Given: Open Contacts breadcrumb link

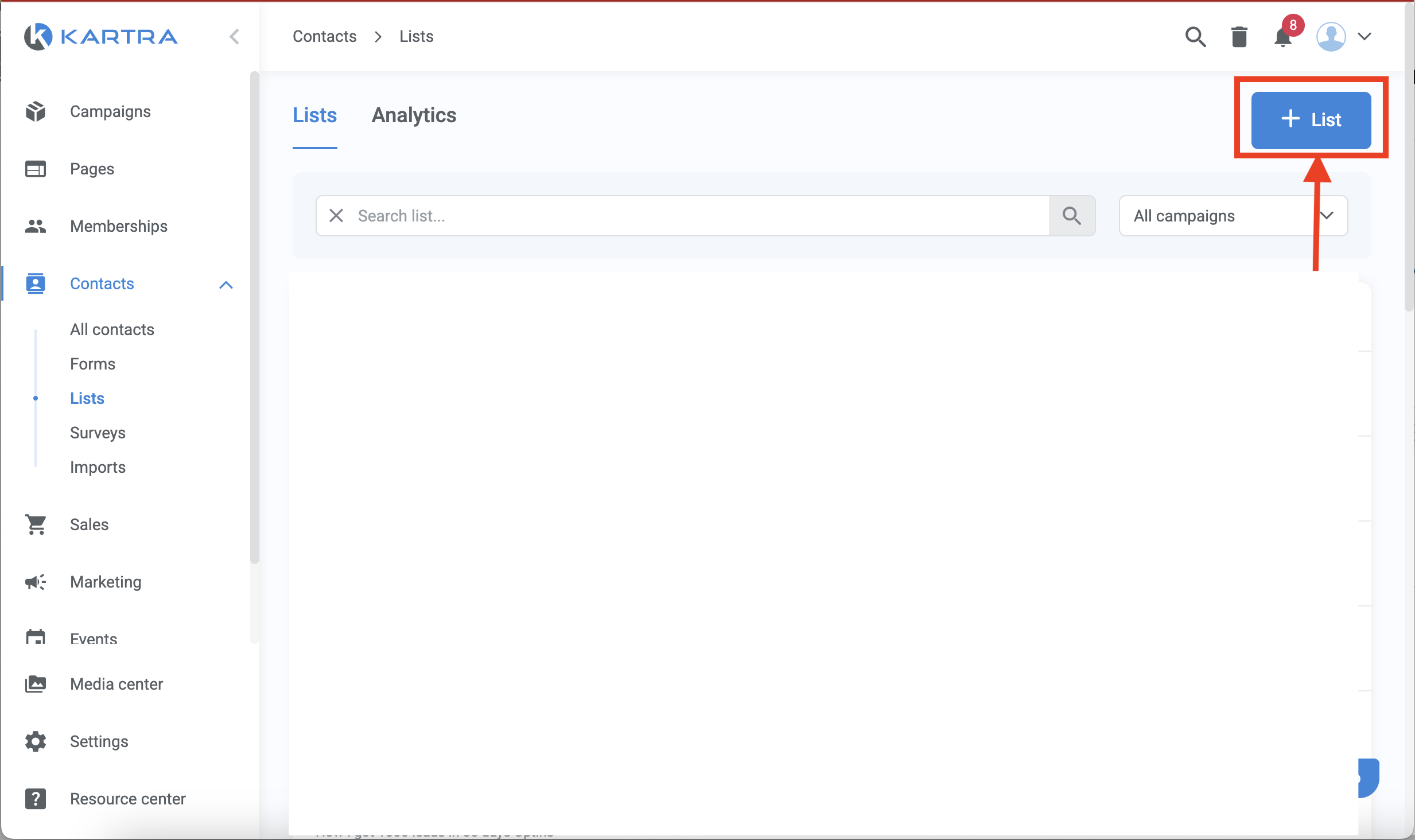Looking at the screenshot, I should click(324, 37).
